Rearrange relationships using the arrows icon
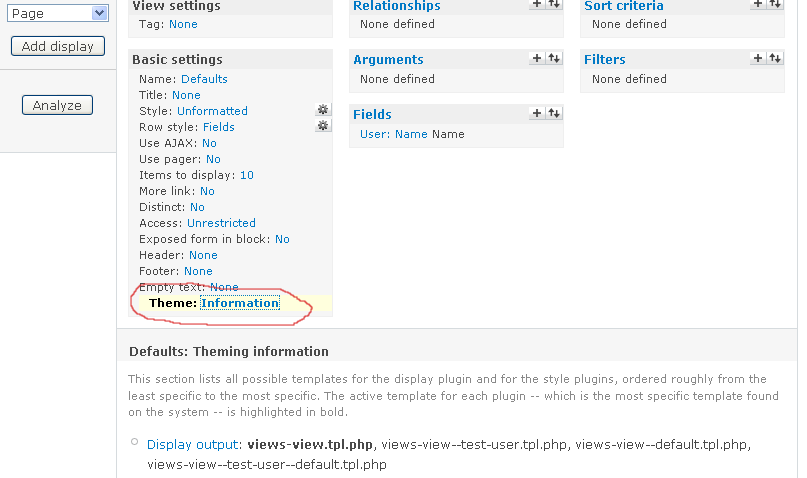Viewport: 807px width, 478px height. (553, 5)
